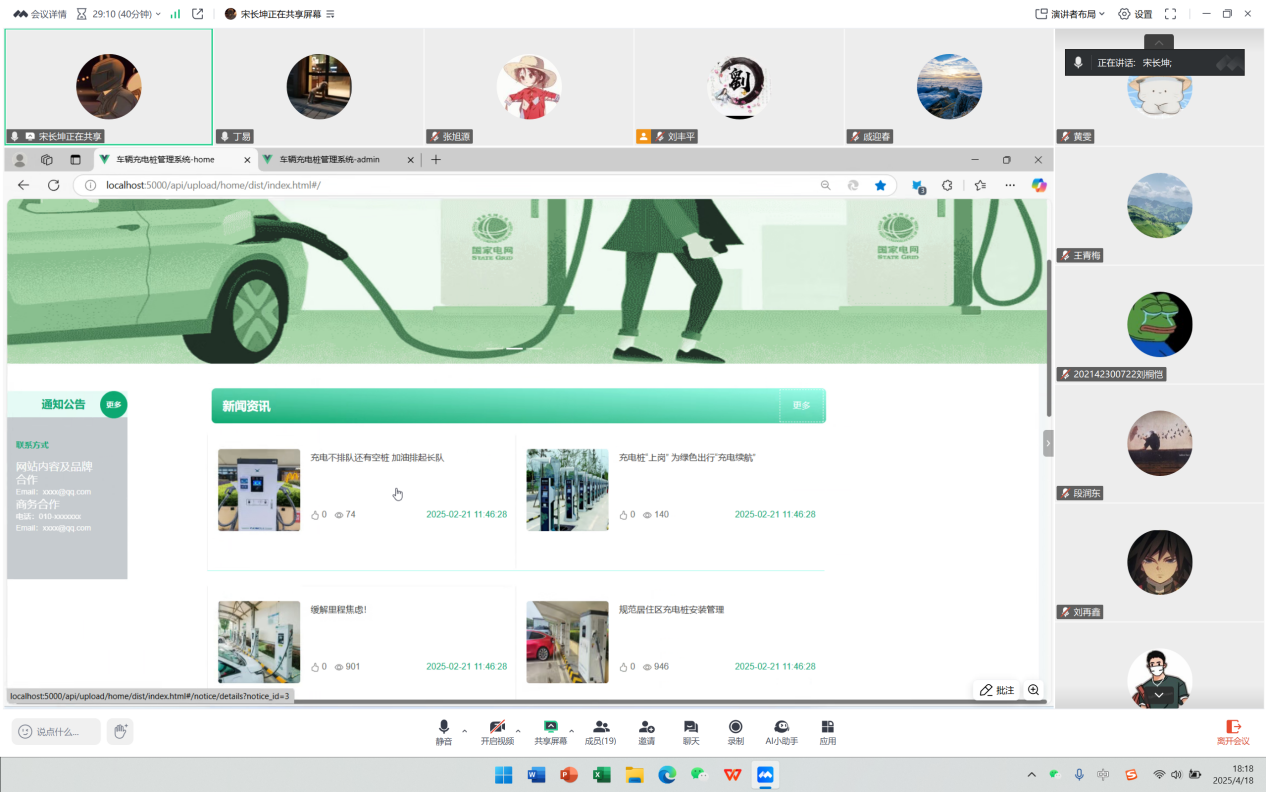Enter full screen using the top-bar icon
Viewport: 1266px width, 792px height.
1170,14
